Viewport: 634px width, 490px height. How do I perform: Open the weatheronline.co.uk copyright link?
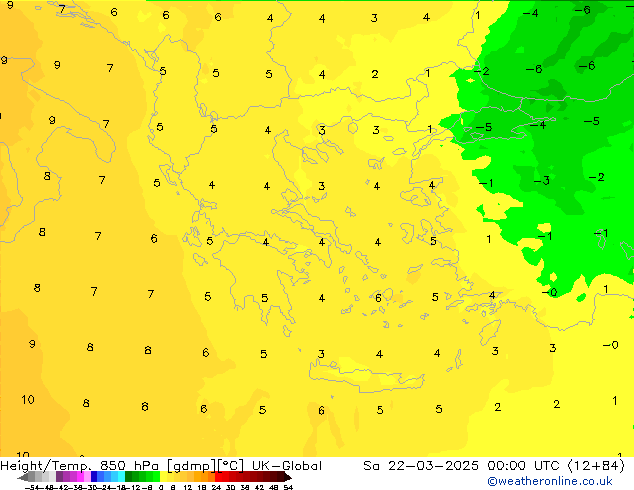(550, 481)
